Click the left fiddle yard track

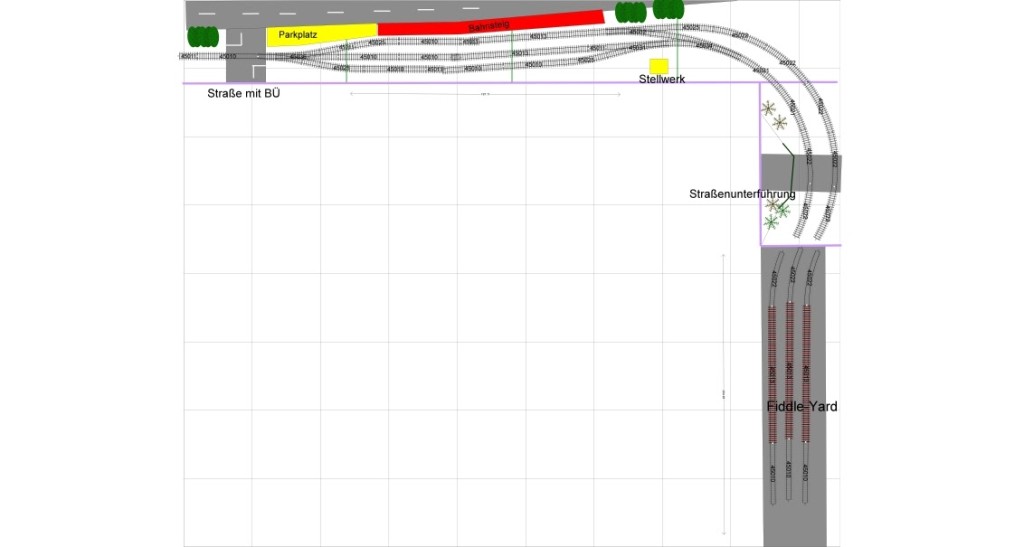(x=772, y=380)
